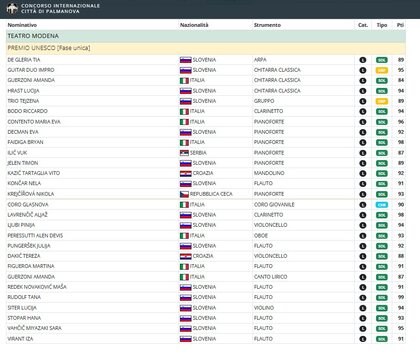The width and height of the screenshot is (420, 360).
Task: Click Slovenia flag in De Gleria Tia row
Action: 185,60
